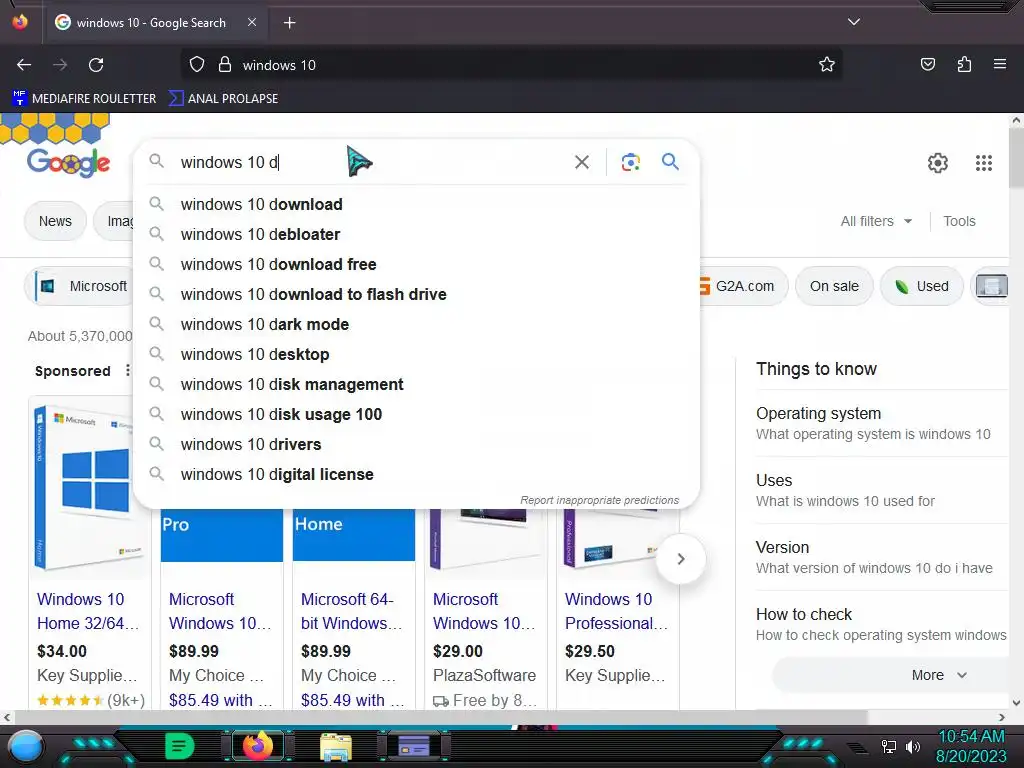Switch to the News results tab

[55, 221]
